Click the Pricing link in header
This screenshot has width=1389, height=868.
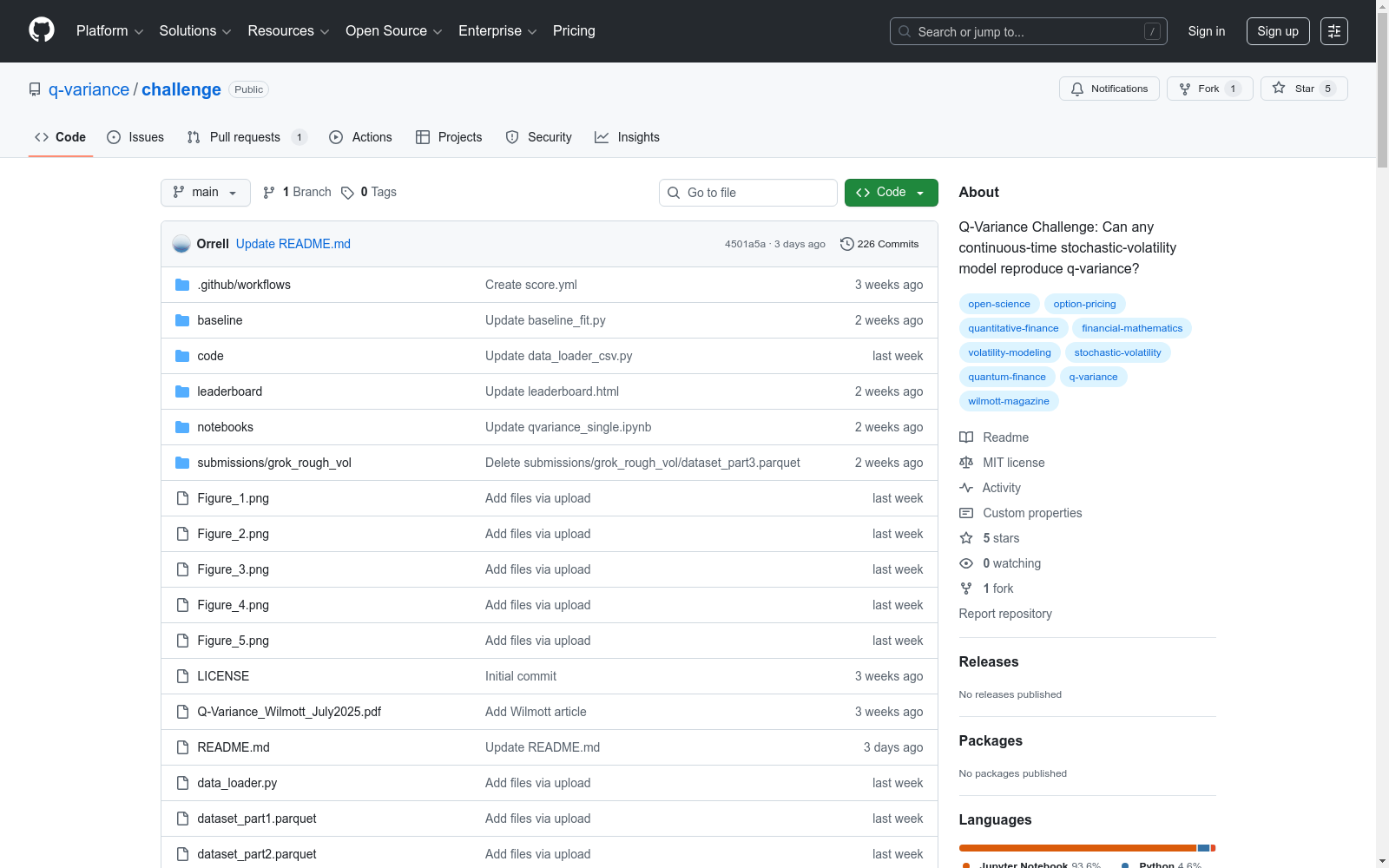pos(574,31)
